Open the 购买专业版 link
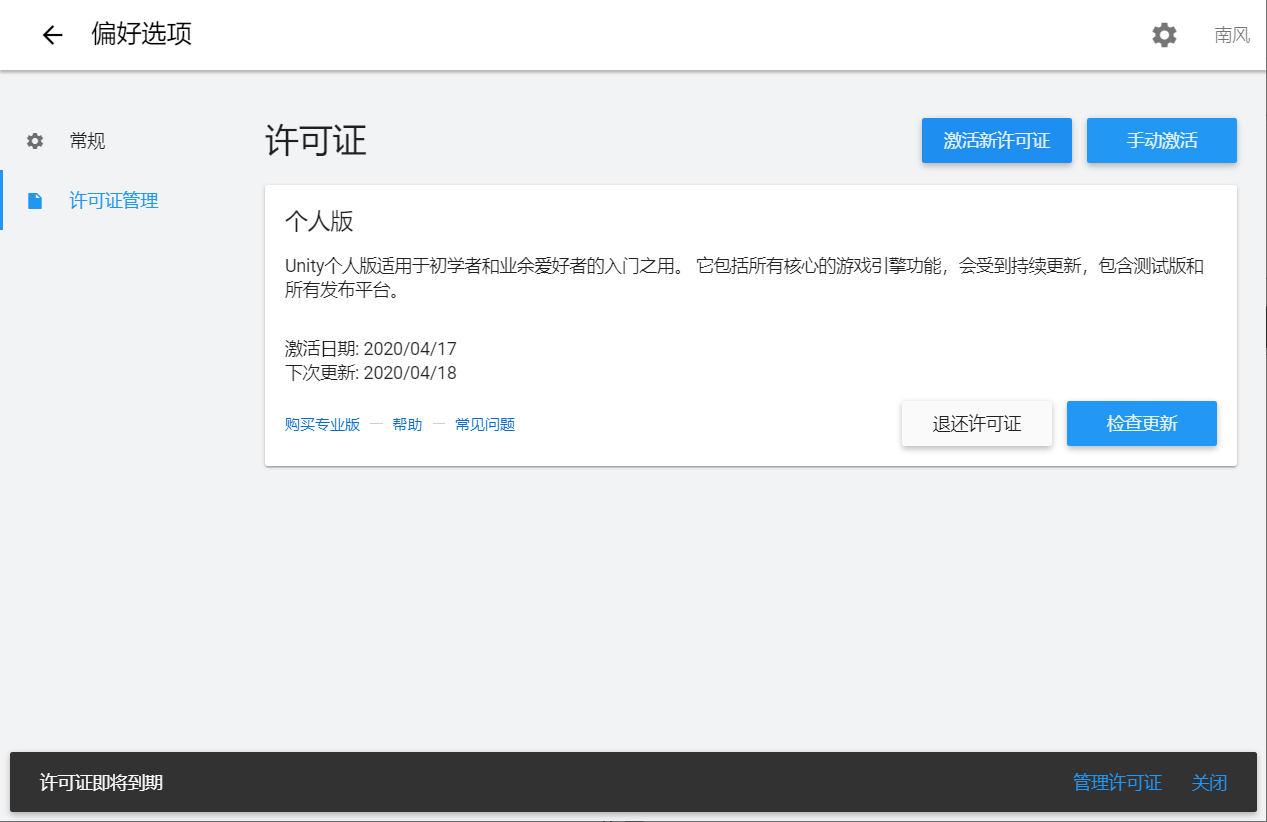This screenshot has width=1267, height=822. tap(321, 423)
